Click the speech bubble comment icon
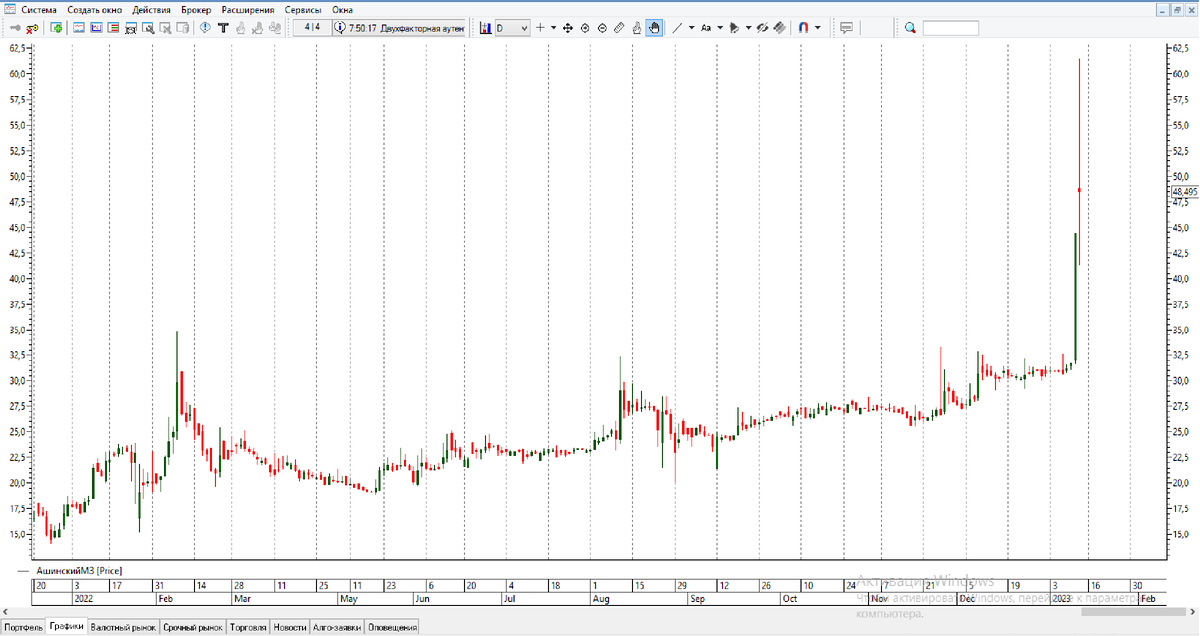Screen dimensions: 1200x636 [846, 28]
